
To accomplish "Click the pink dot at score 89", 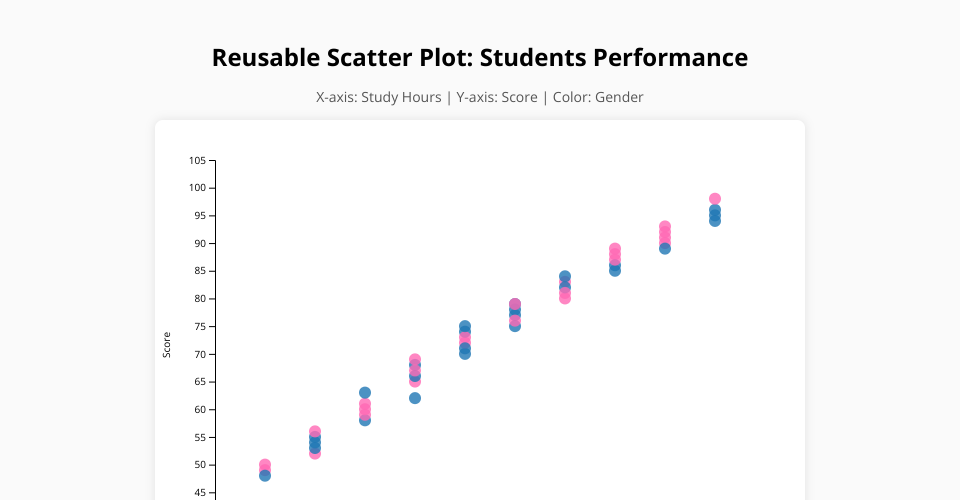I will [615, 249].
